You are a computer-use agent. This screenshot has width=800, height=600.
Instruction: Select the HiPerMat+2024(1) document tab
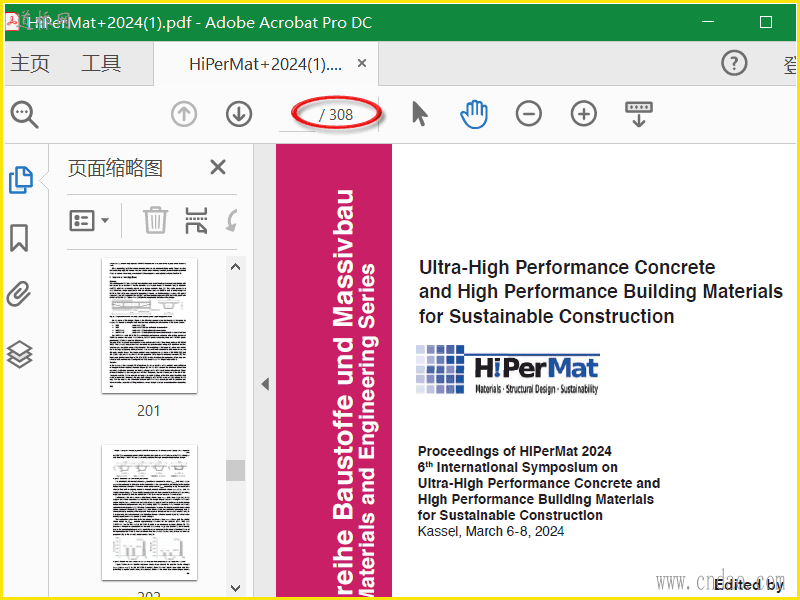point(265,64)
